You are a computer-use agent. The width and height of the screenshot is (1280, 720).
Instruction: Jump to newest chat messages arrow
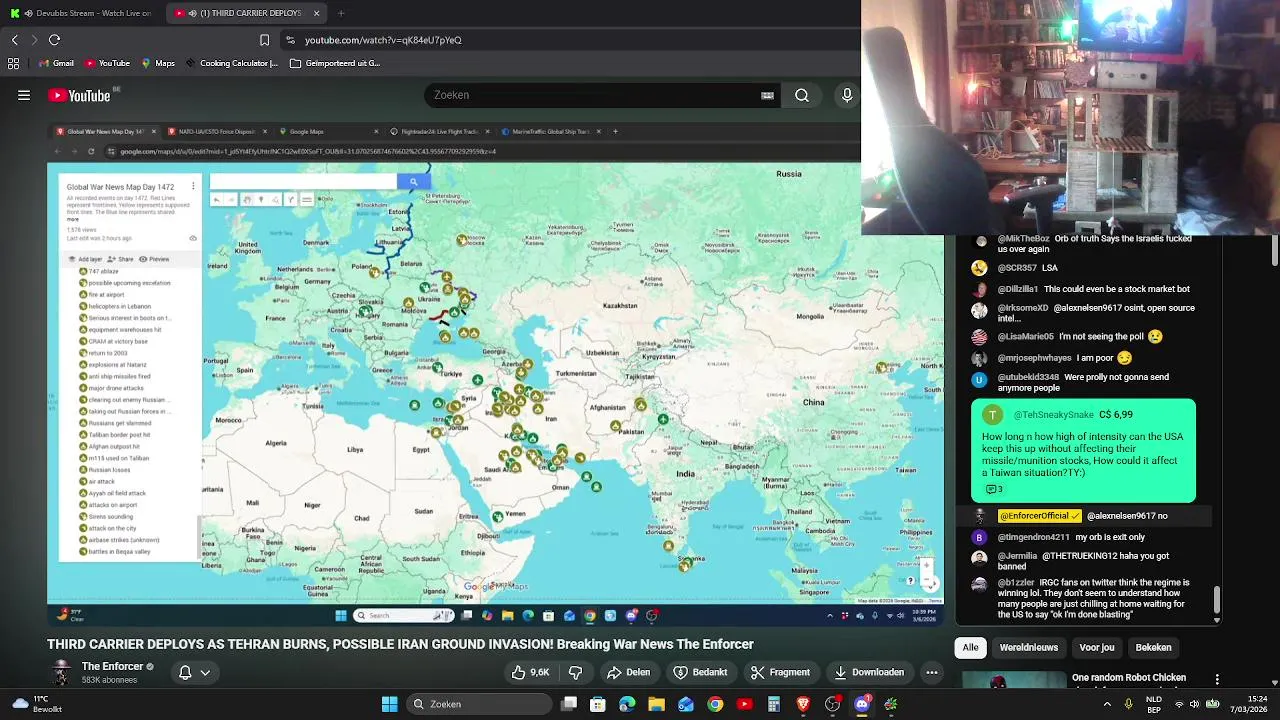1217,620
